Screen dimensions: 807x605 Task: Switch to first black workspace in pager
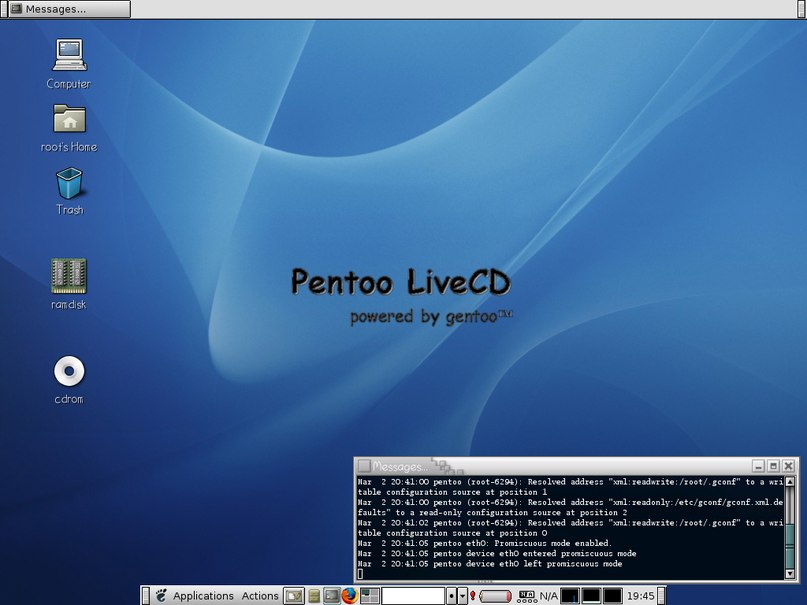pos(569,596)
